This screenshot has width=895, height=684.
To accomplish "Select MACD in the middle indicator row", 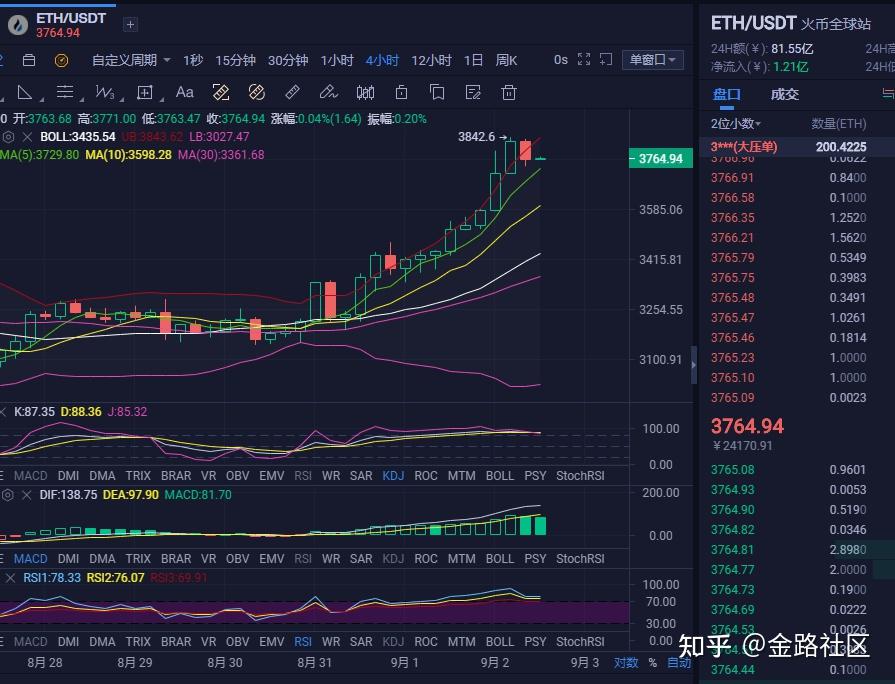I will (x=30, y=558).
